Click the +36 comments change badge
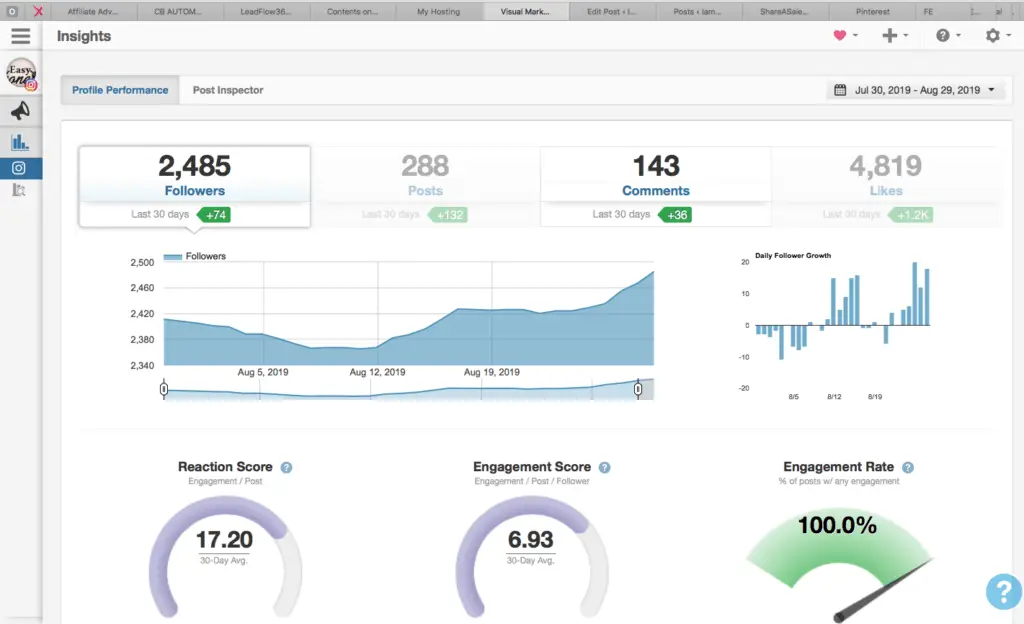Screen dimensions: 1024x624 [x=675, y=215]
